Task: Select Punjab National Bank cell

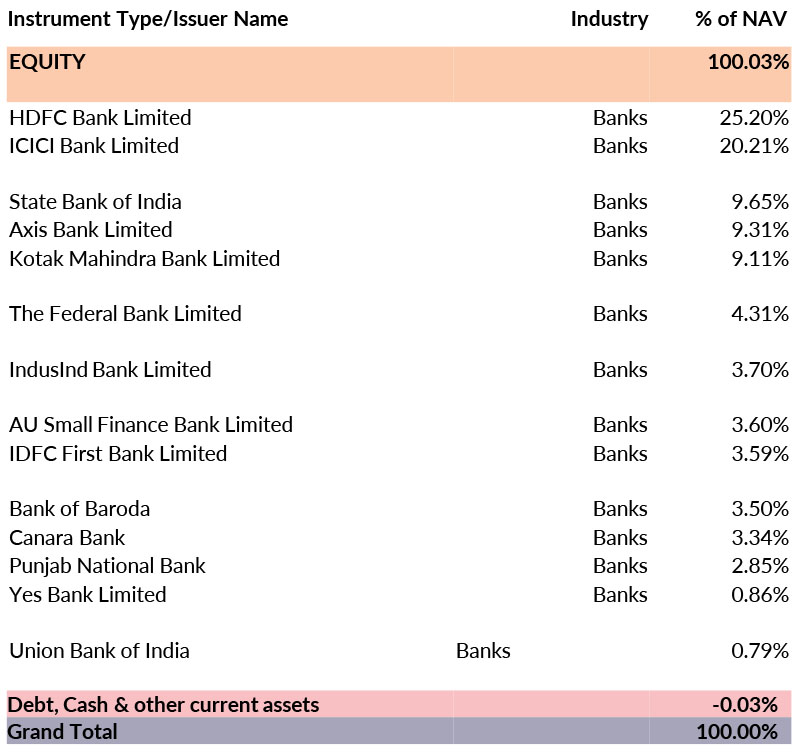Action: 107,566
